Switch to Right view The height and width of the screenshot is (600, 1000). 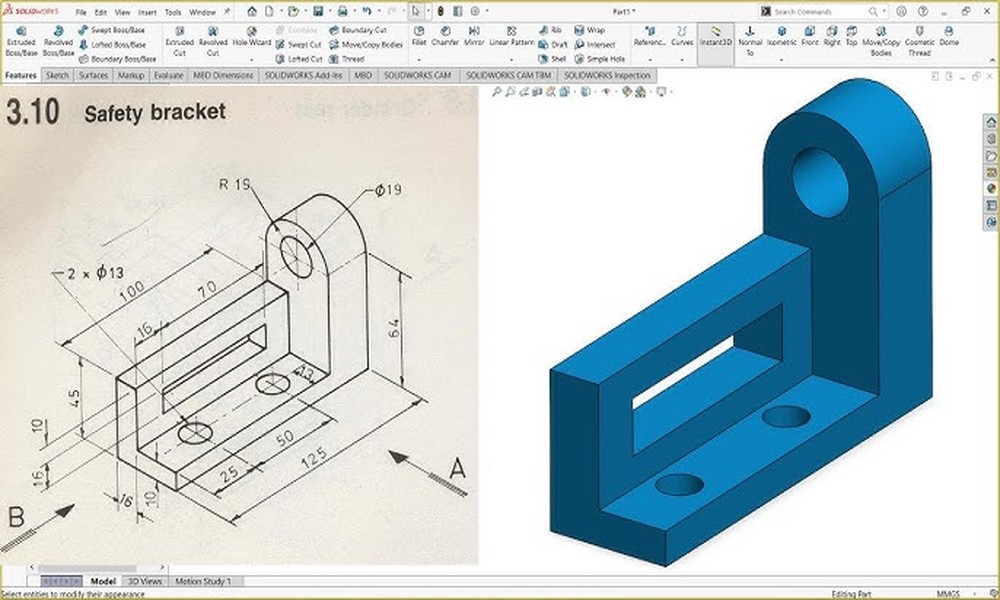[x=832, y=36]
